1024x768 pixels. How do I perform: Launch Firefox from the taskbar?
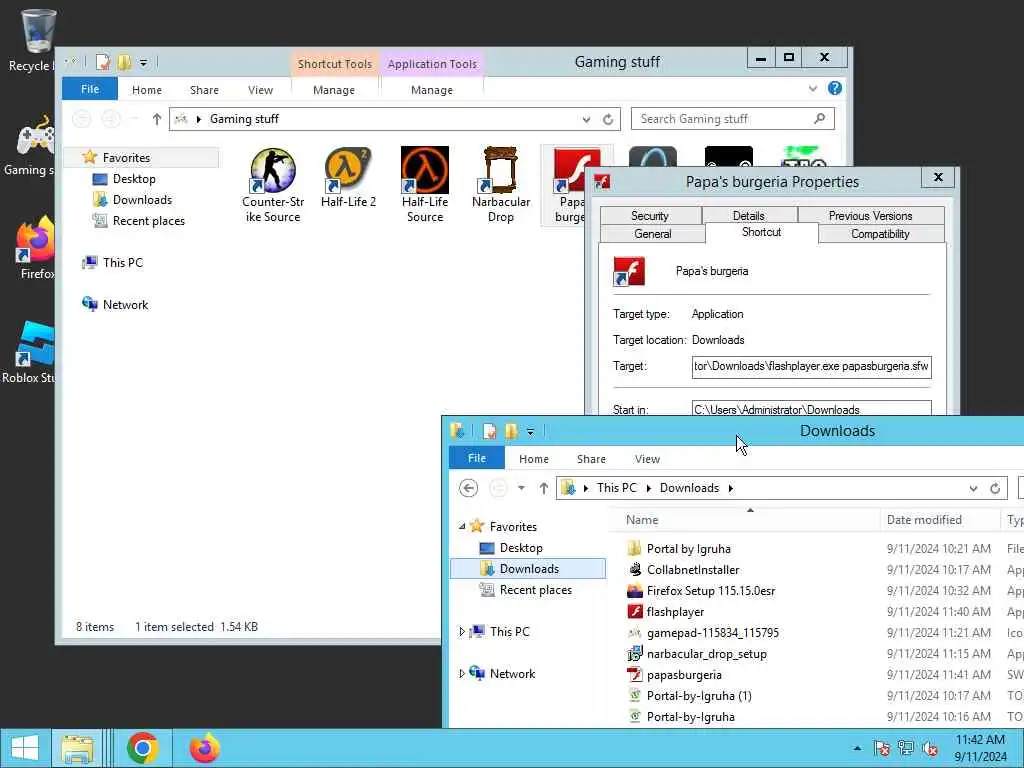204,748
